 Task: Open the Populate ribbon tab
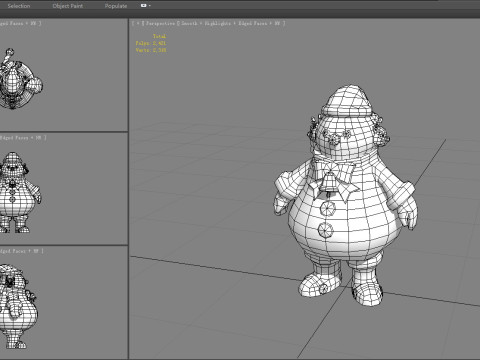tap(116, 6)
